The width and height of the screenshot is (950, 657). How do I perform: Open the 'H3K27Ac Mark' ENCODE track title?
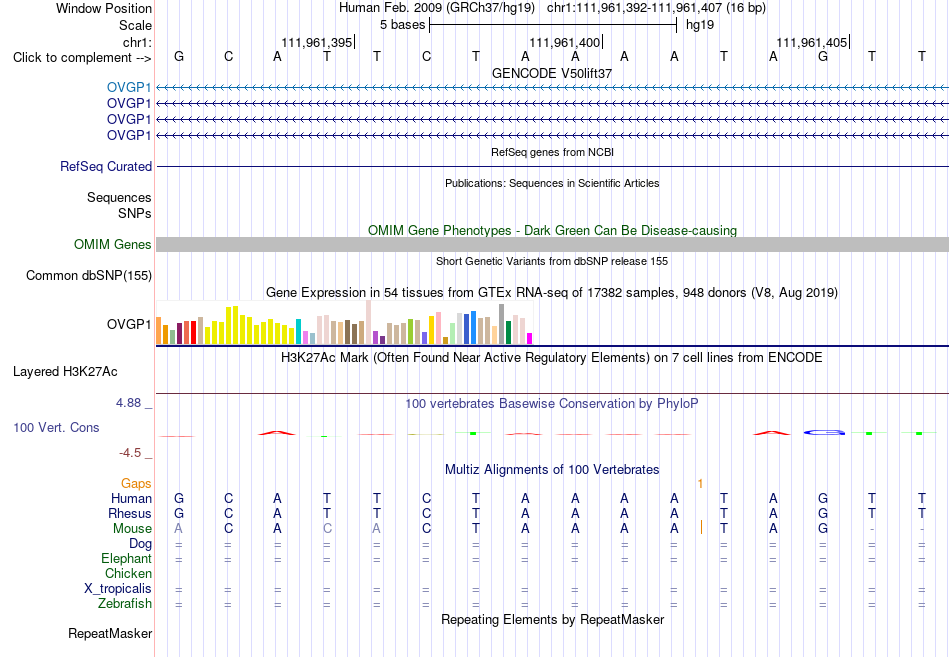[552, 358]
